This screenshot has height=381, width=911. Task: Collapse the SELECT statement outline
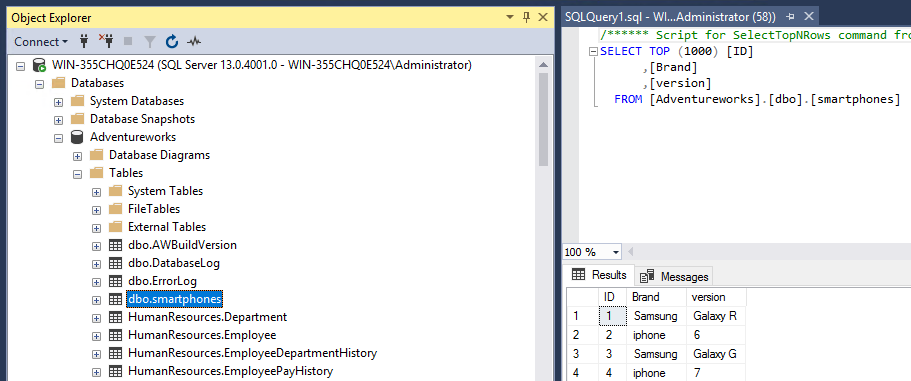[x=593, y=52]
